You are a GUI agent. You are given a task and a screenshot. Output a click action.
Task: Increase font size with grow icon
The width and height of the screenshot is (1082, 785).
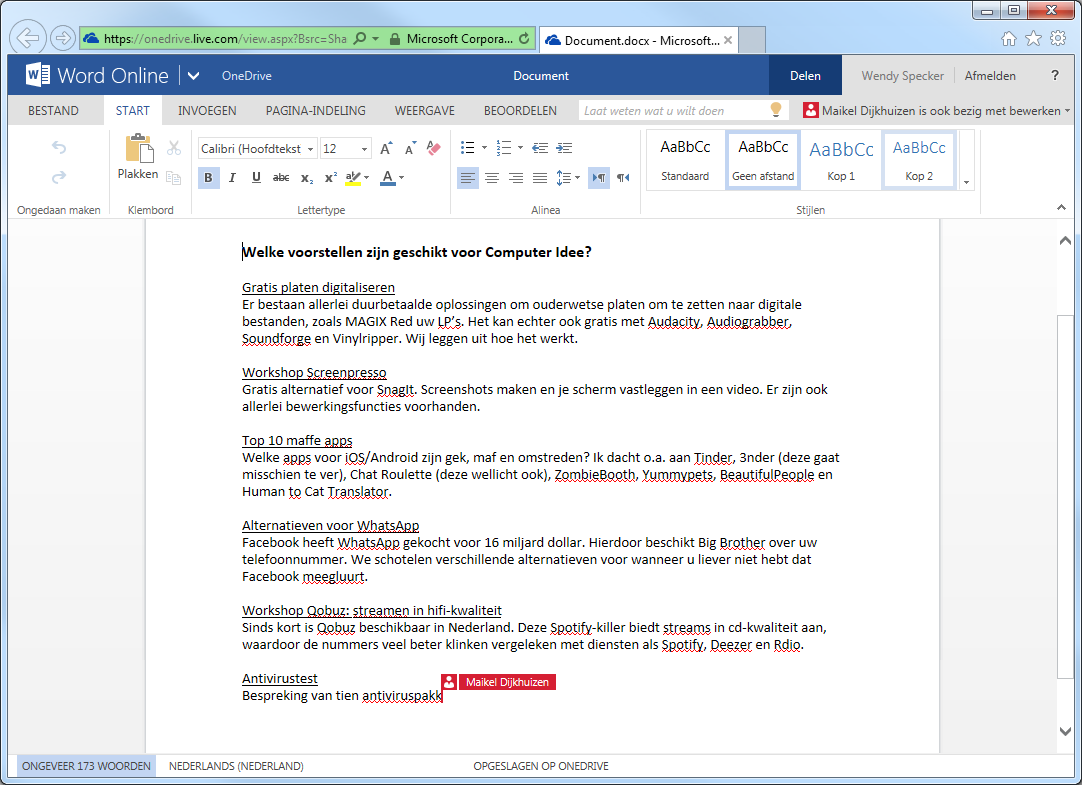click(x=386, y=148)
